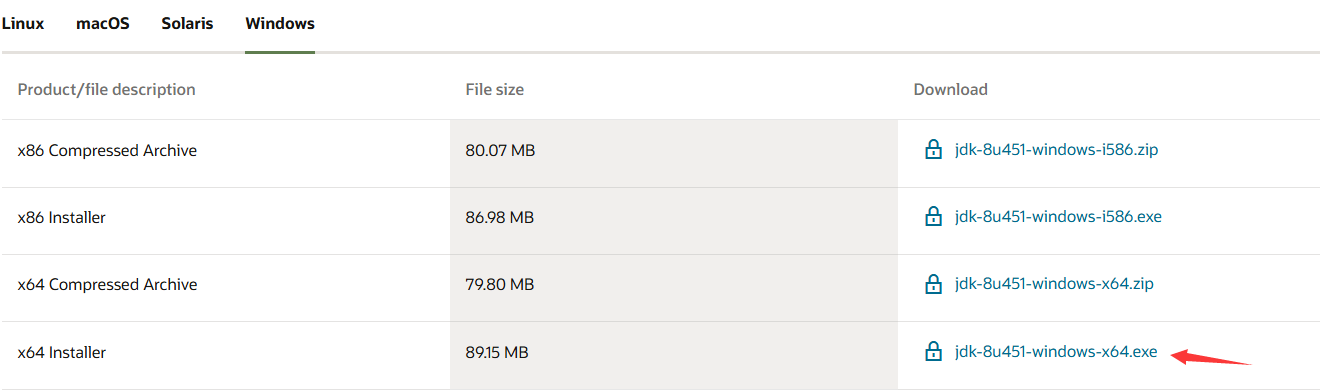Switch to the Linux tab

[22, 23]
